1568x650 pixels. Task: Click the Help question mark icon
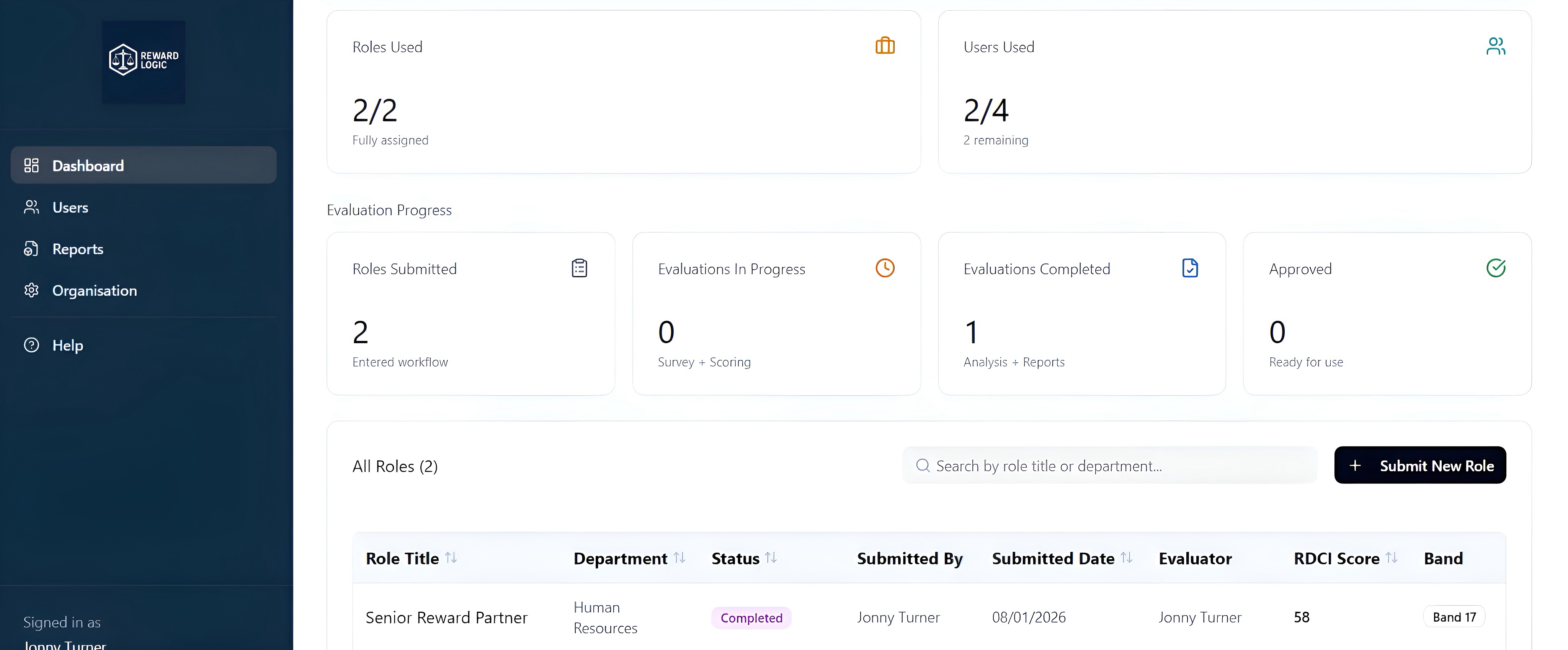point(31,345)
